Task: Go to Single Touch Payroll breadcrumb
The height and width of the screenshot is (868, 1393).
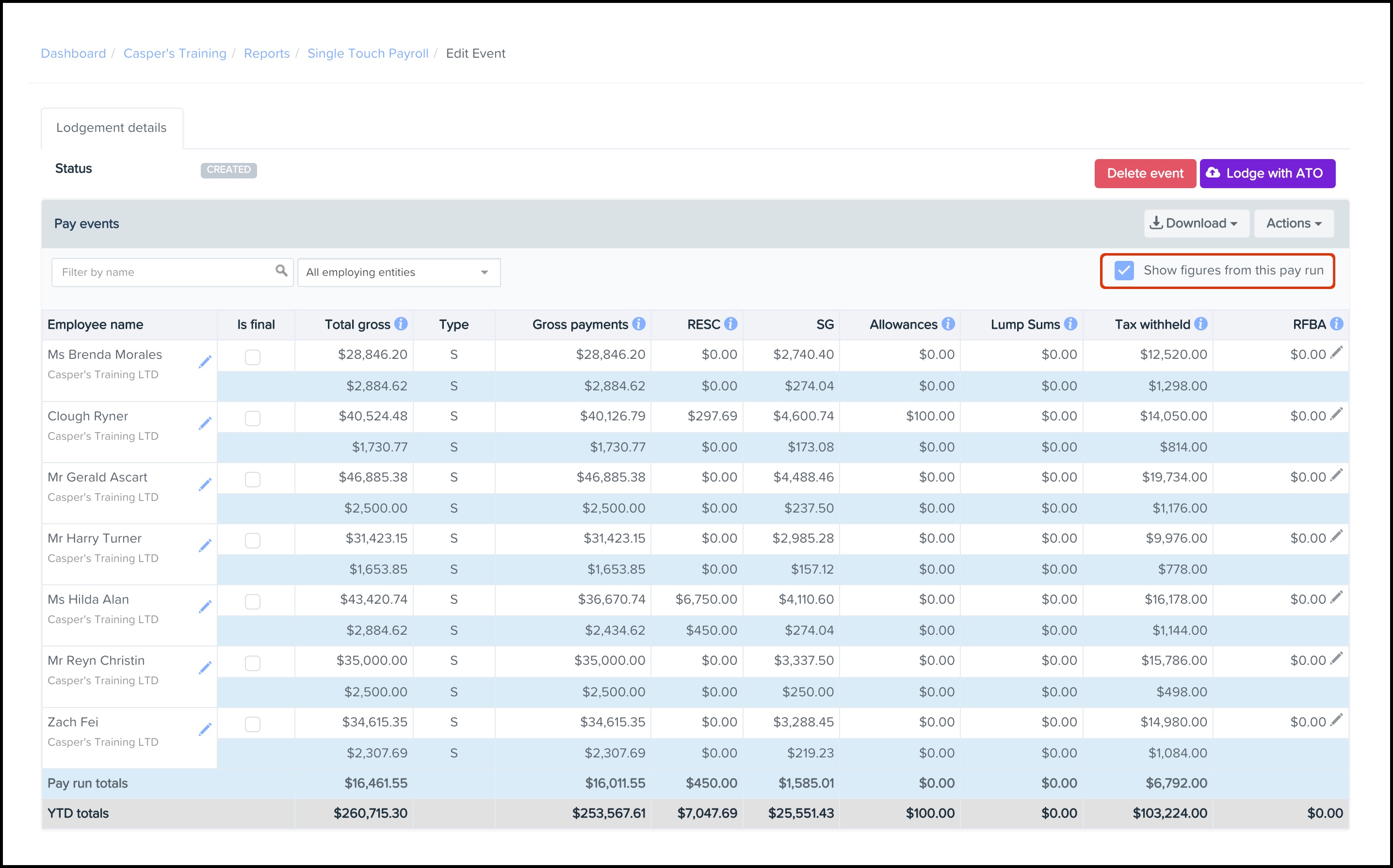Action: click(x=368, y=53)
